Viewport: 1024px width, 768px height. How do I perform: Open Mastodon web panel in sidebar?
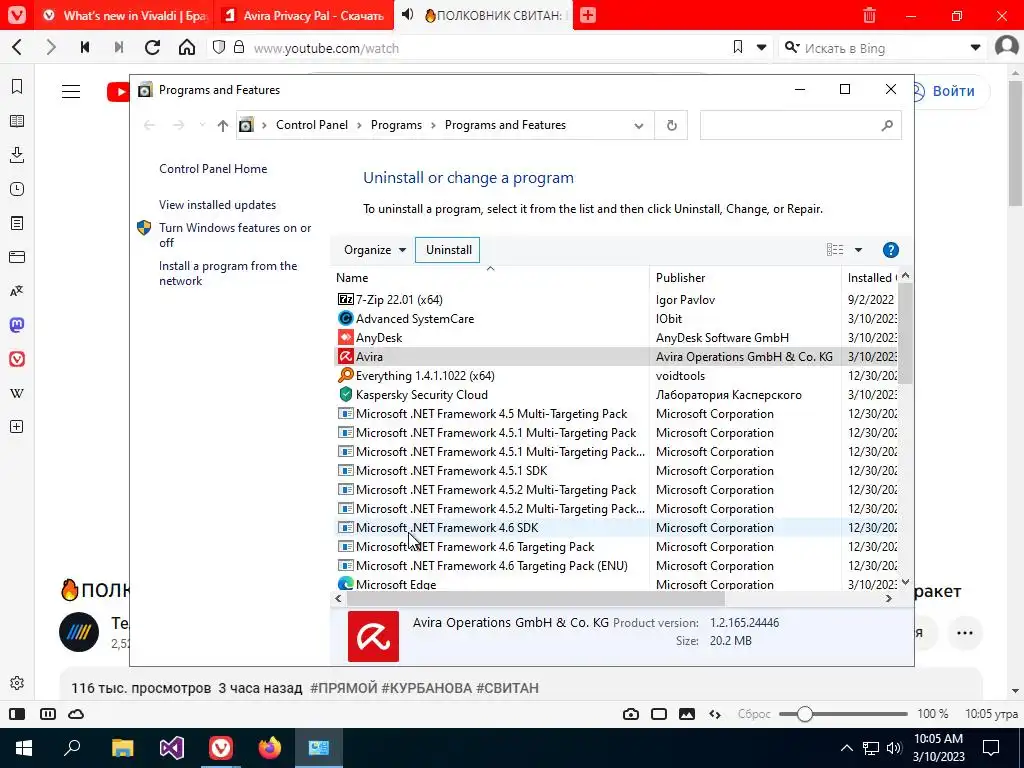17,325
